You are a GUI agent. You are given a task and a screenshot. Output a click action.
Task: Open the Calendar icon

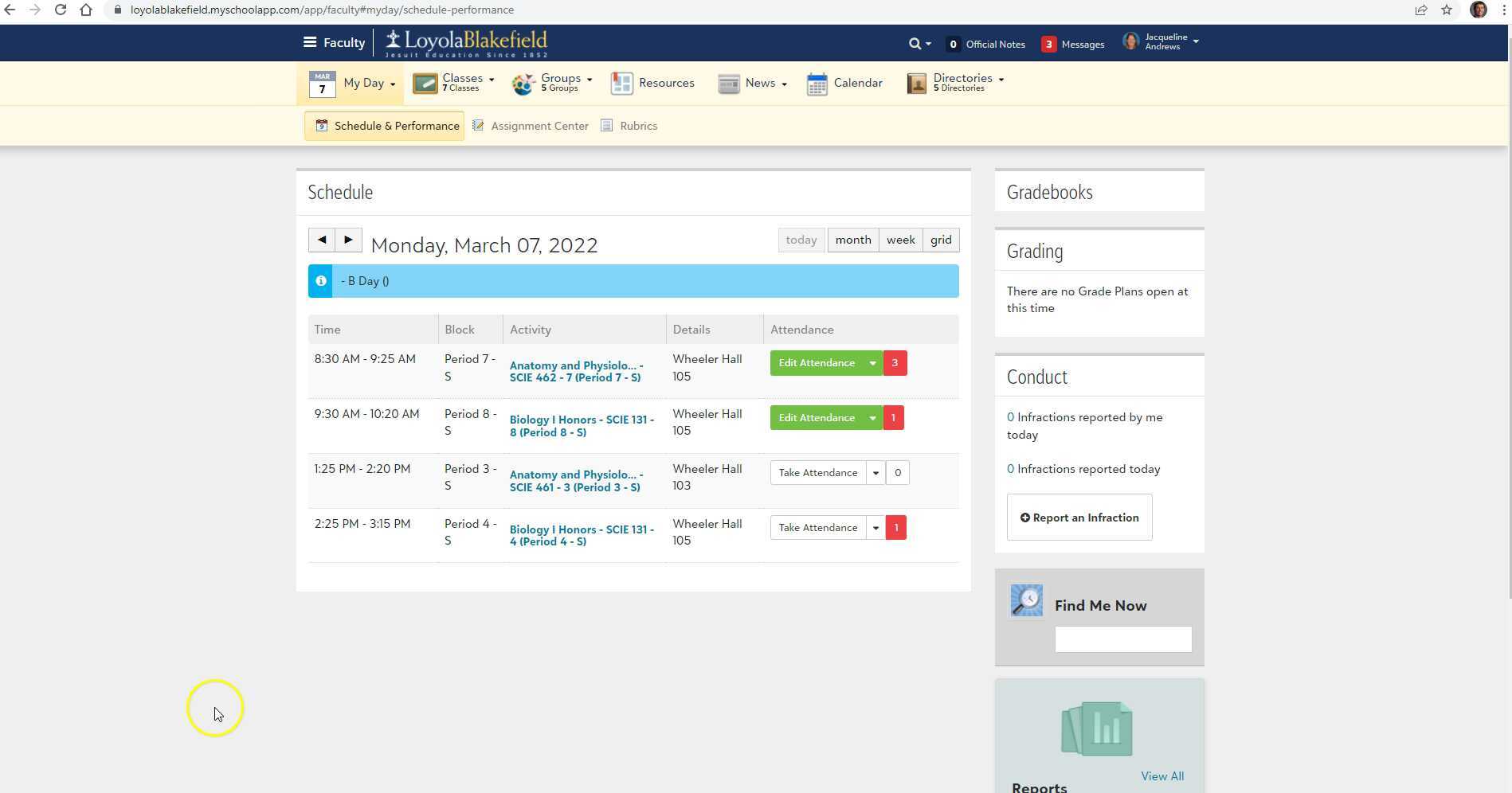(816, 83)
